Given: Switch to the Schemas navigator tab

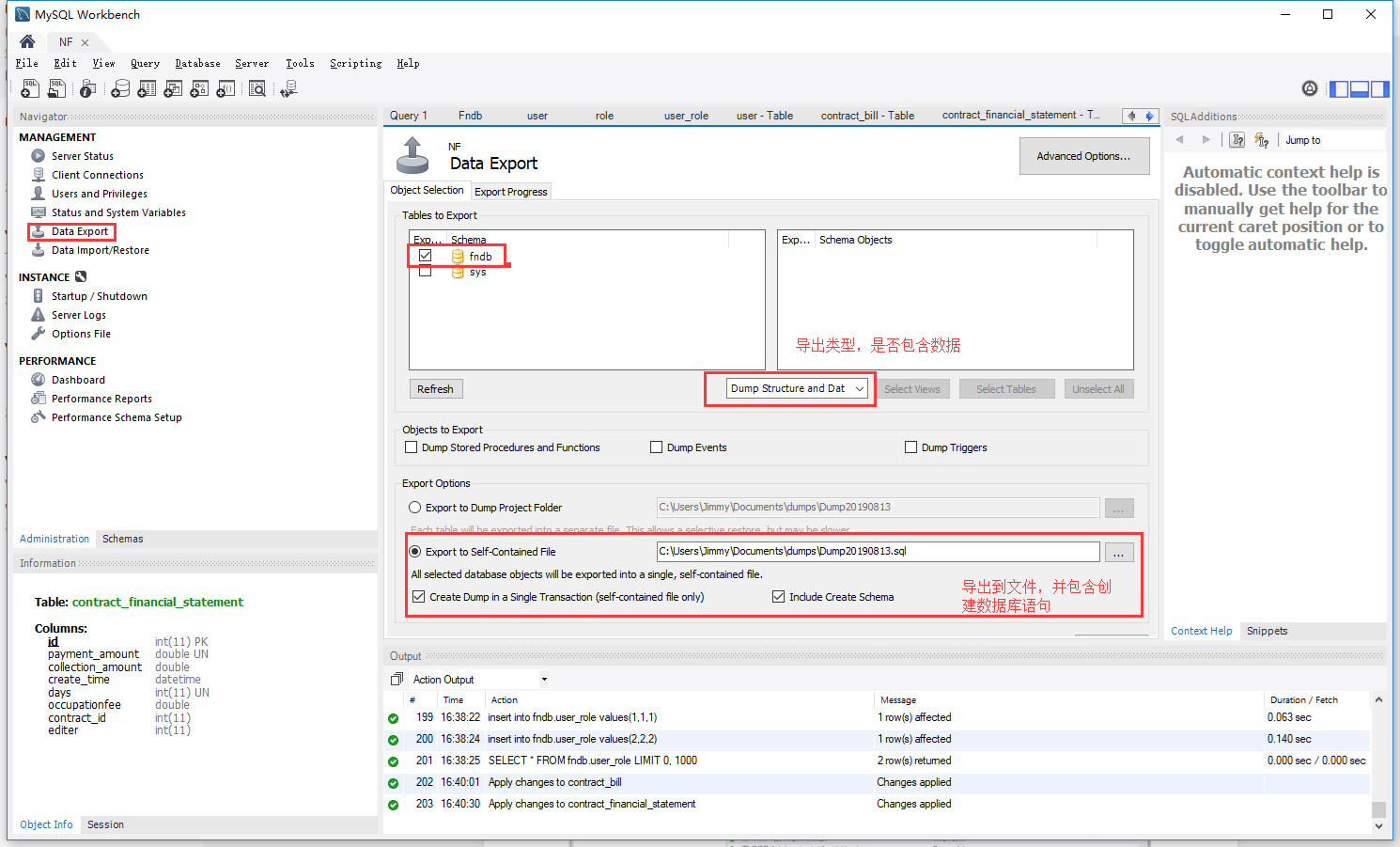Looking at the screenshot, I should click(x=122, y=539).
